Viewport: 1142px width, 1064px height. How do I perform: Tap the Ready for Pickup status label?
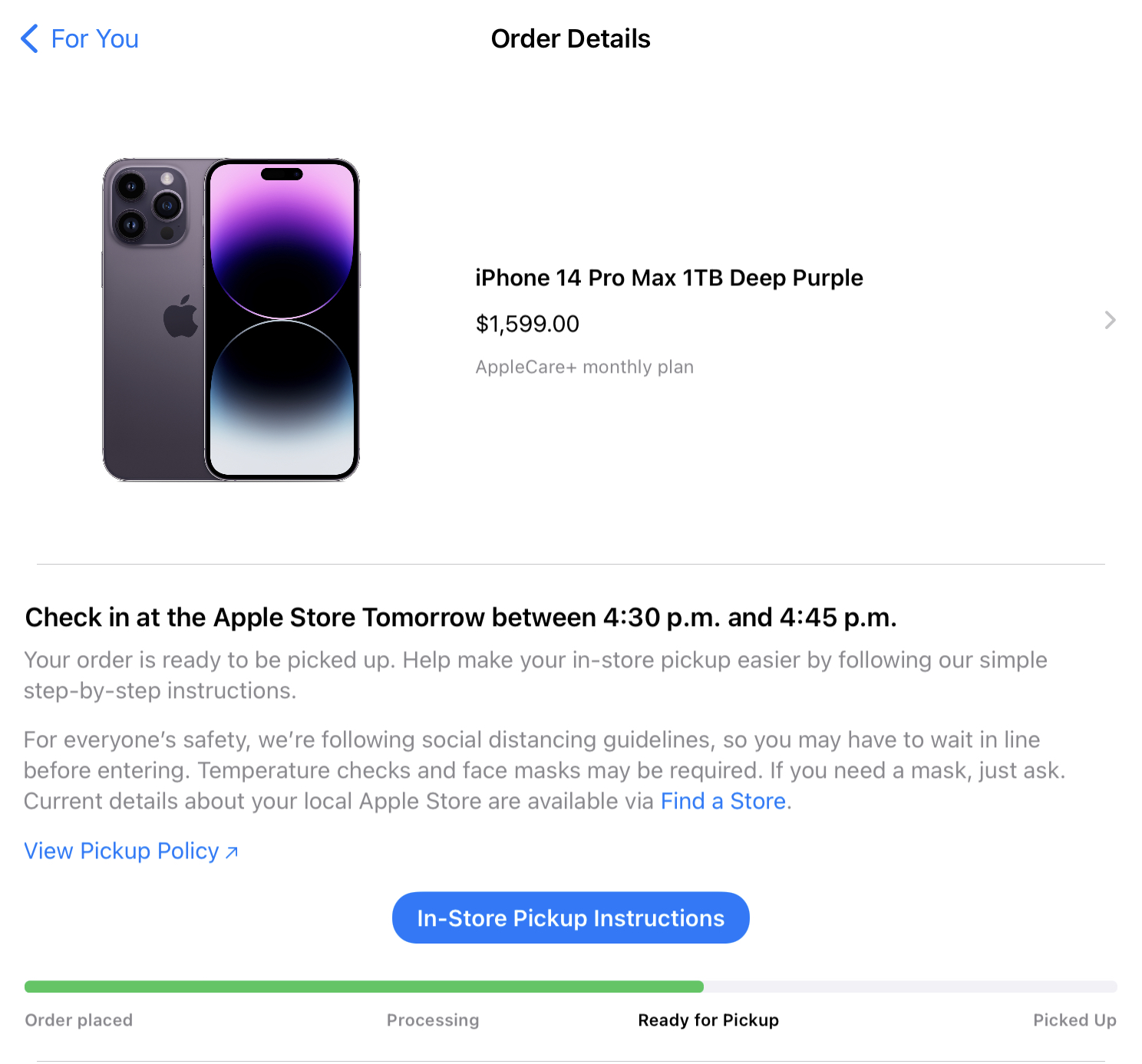[x=708, y=1020]
